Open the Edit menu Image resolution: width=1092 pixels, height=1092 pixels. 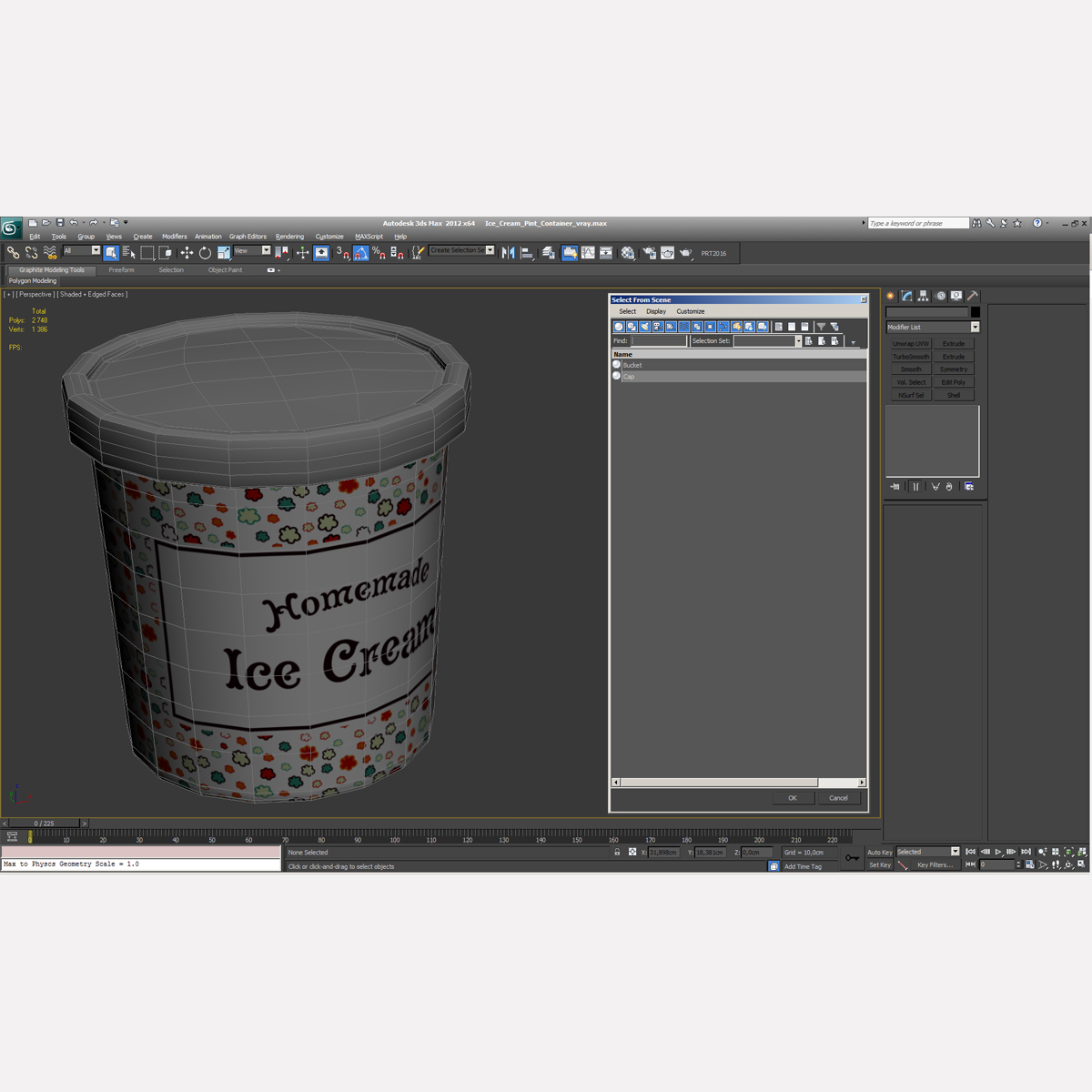35,237
